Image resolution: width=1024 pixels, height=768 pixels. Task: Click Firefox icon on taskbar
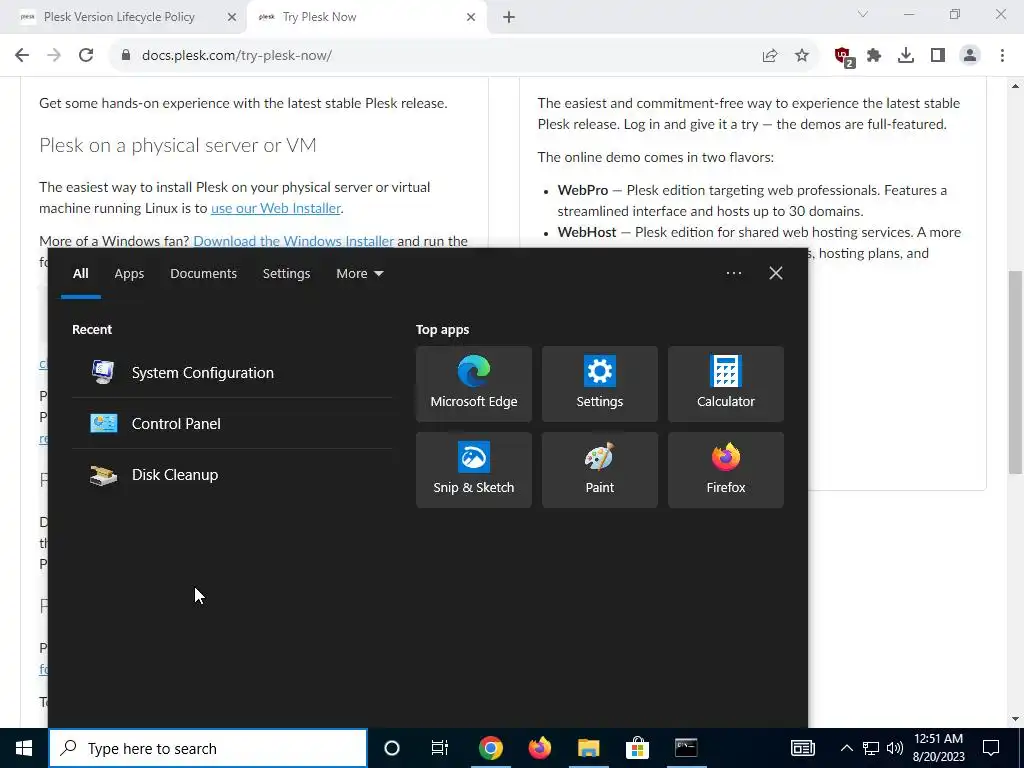tap(539, 748)
